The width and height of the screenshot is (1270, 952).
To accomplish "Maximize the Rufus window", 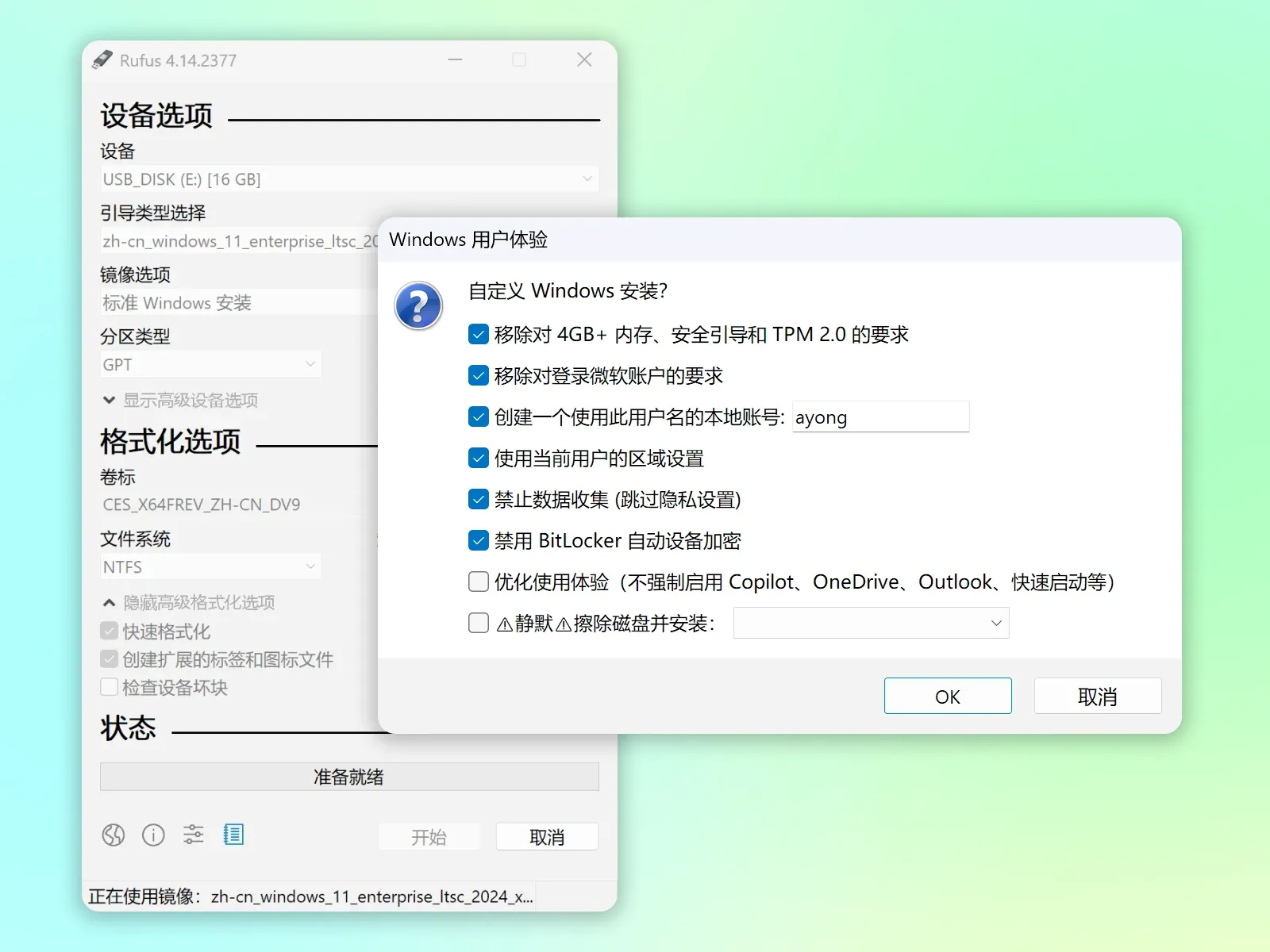I will (x=519, y=60).
